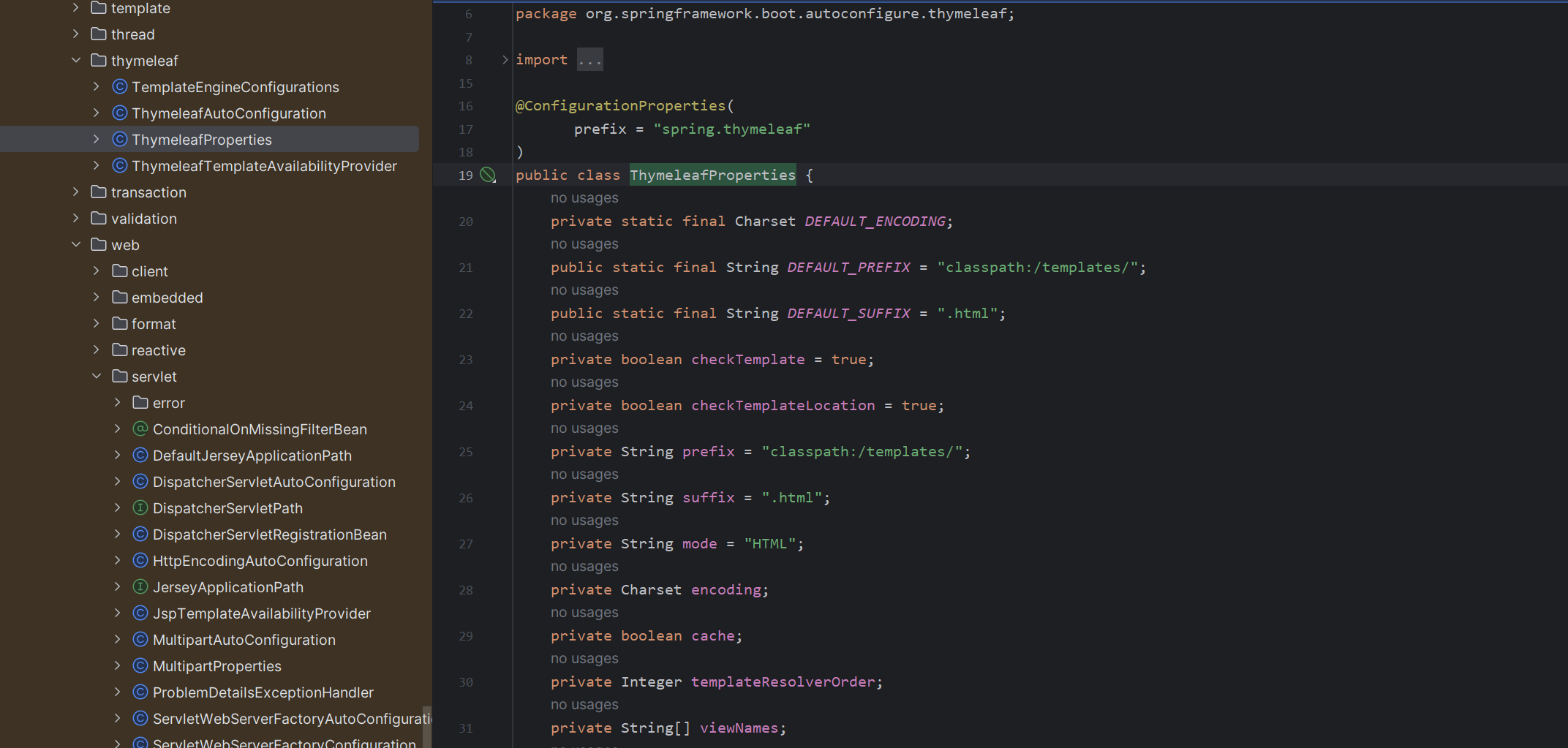Click the servlet folder icon
1568x748 pixels.
pos(120,376)
